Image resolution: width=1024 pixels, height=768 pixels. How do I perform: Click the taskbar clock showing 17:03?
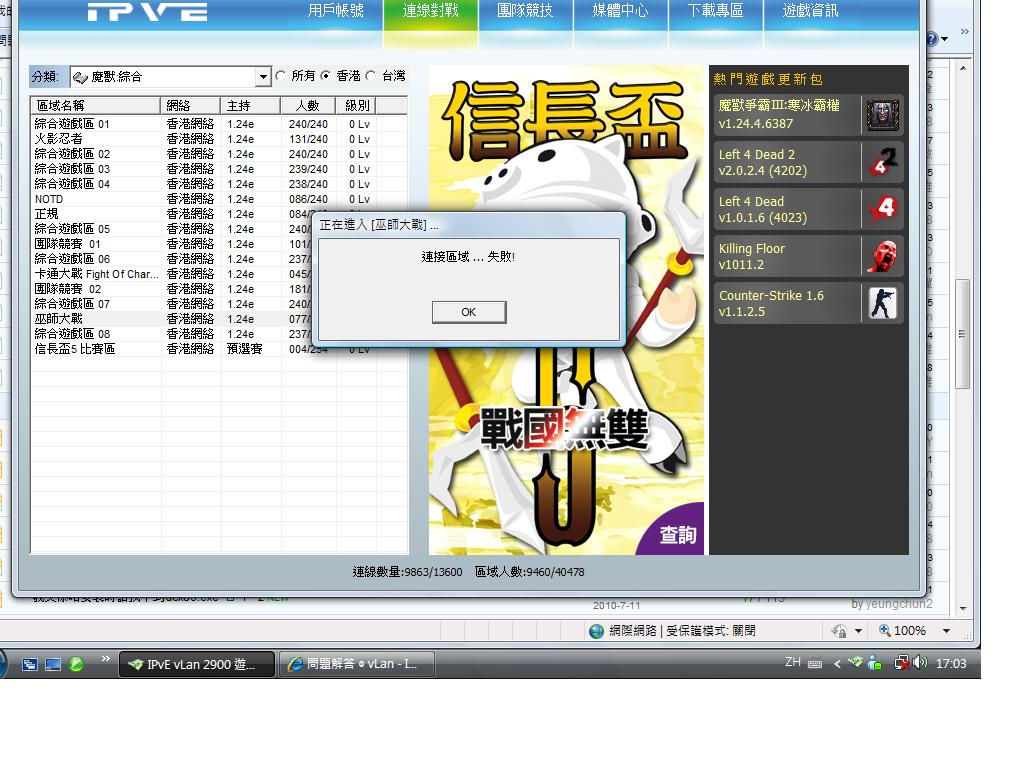tap(951, 664)
